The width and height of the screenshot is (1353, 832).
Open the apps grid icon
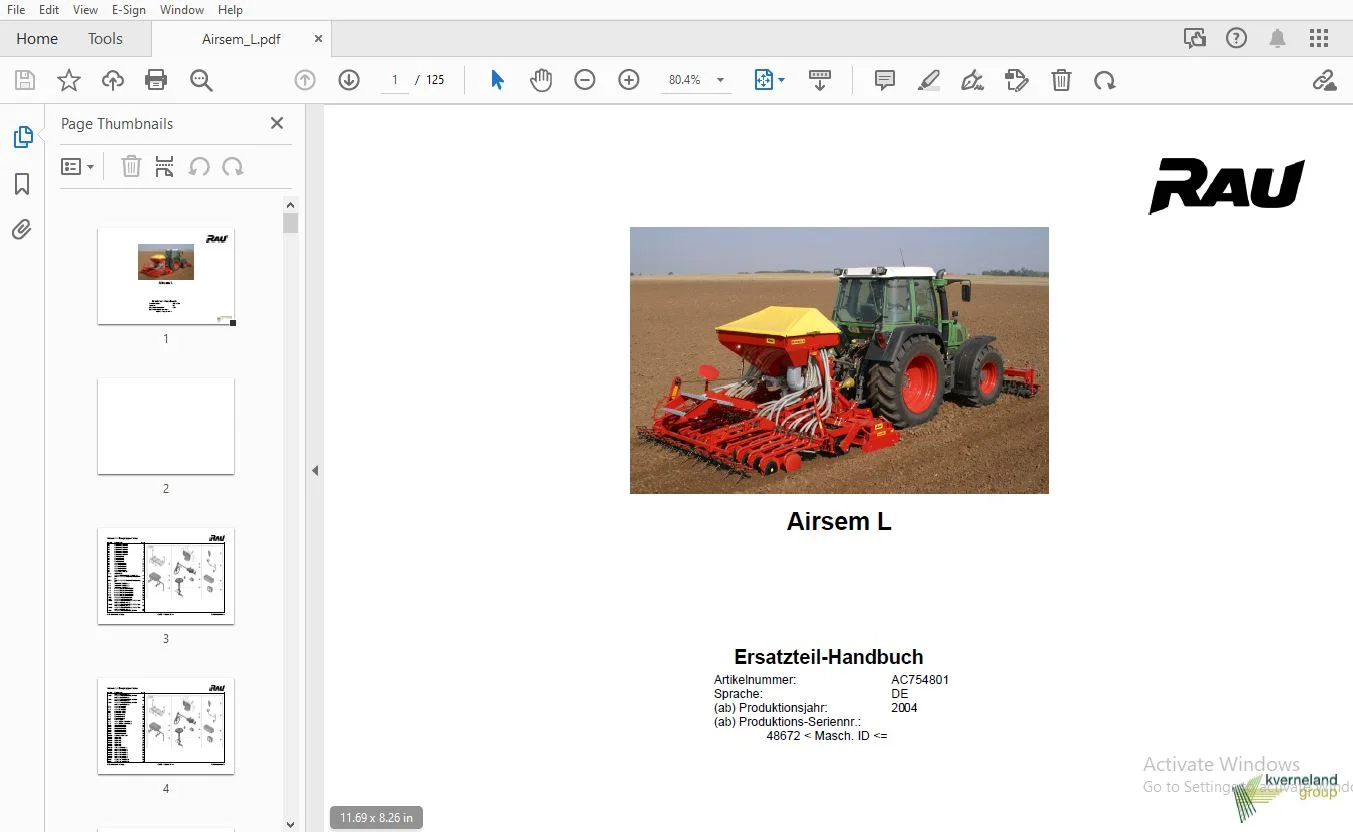[x=1319, y=38]
